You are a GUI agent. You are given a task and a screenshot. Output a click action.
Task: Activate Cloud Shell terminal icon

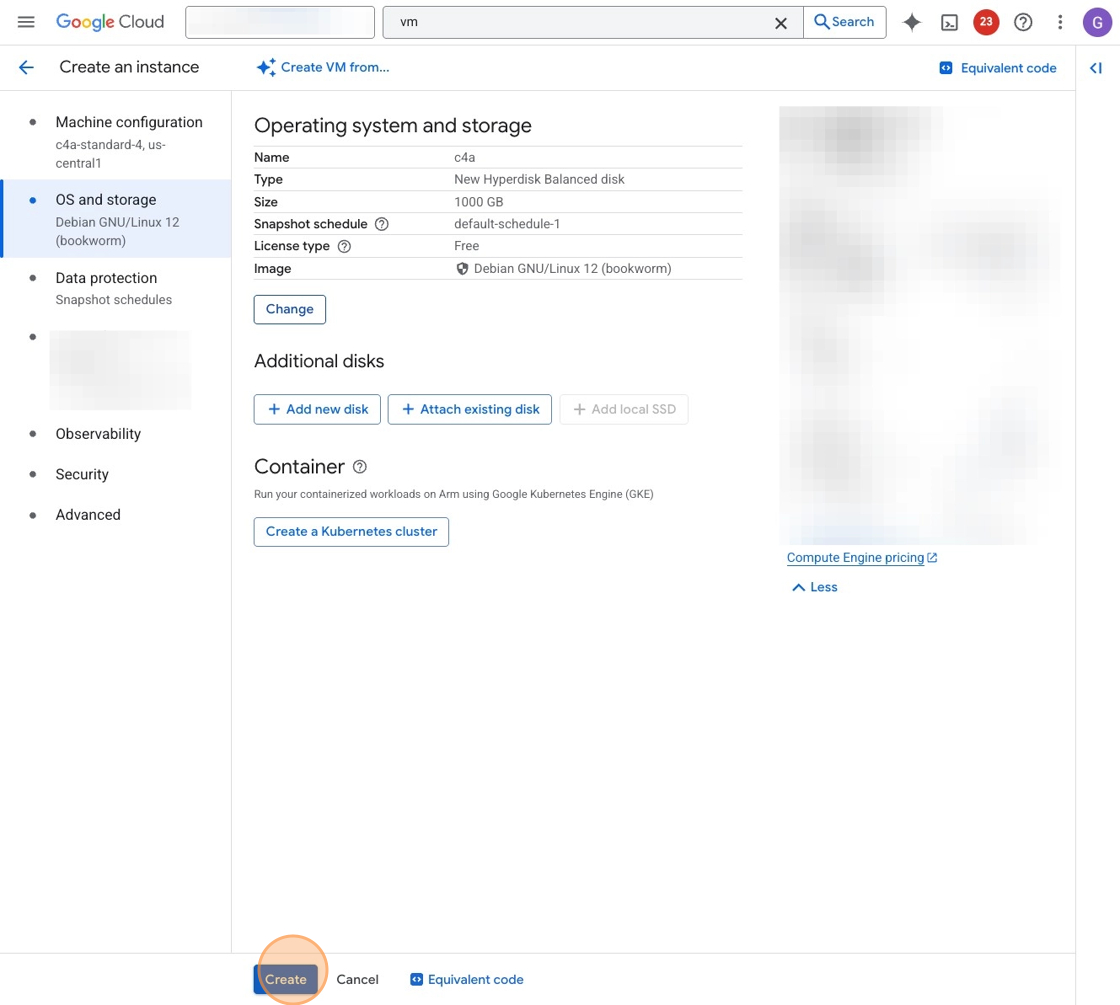pyautogui.click(x=949, y=23)
